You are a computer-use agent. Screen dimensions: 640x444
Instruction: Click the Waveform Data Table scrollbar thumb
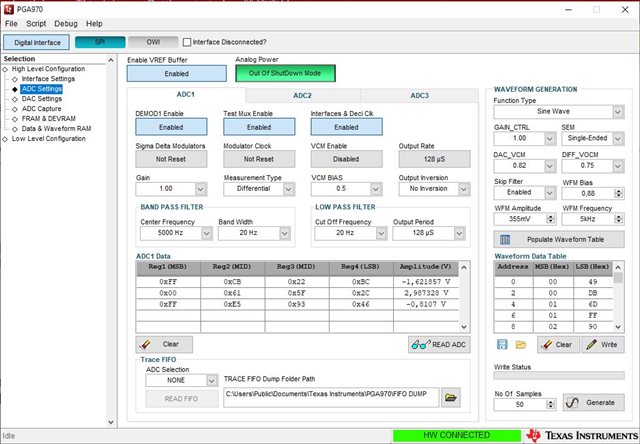point(618,278)
